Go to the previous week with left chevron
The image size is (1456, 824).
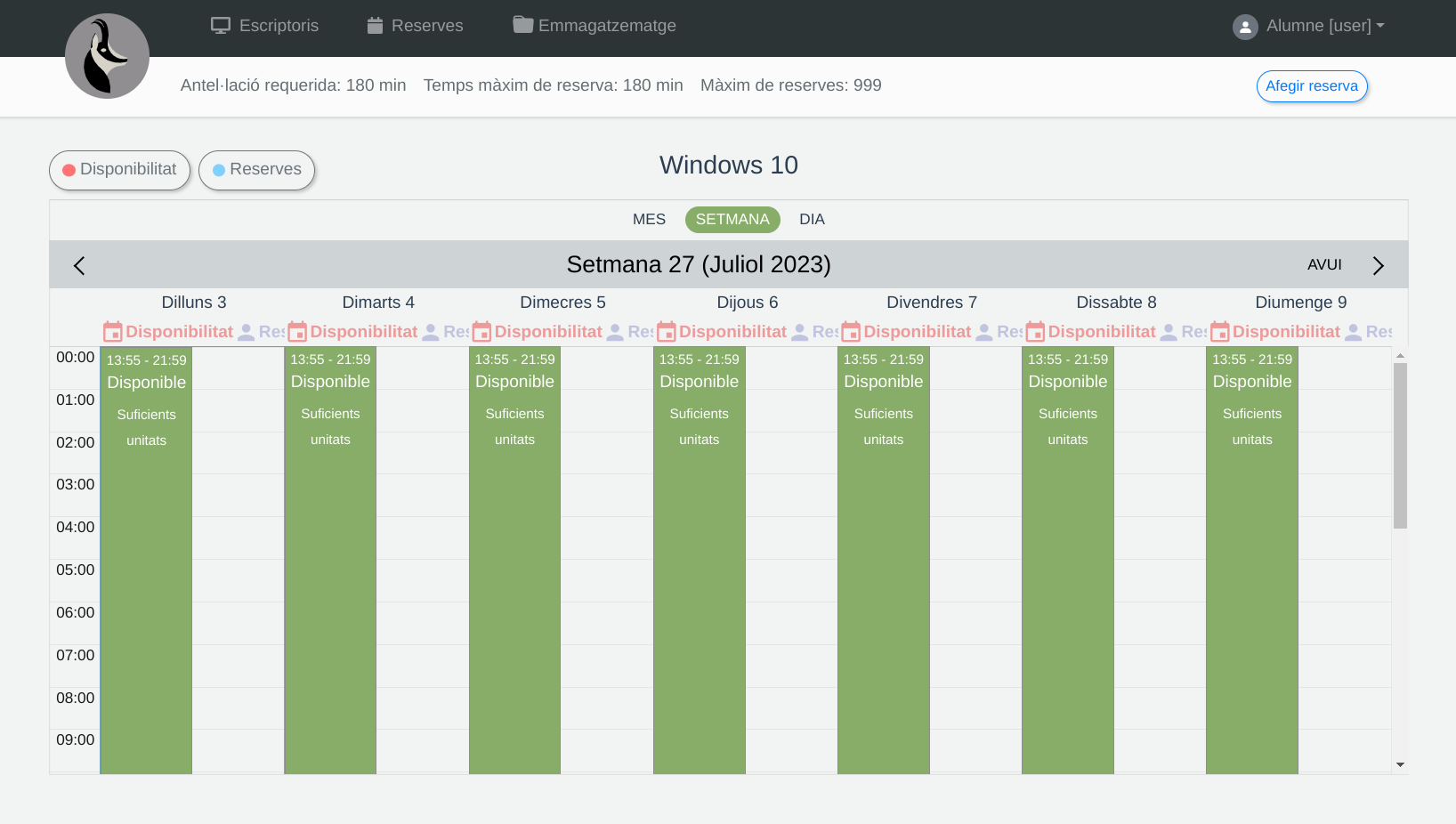coord(79,265)
